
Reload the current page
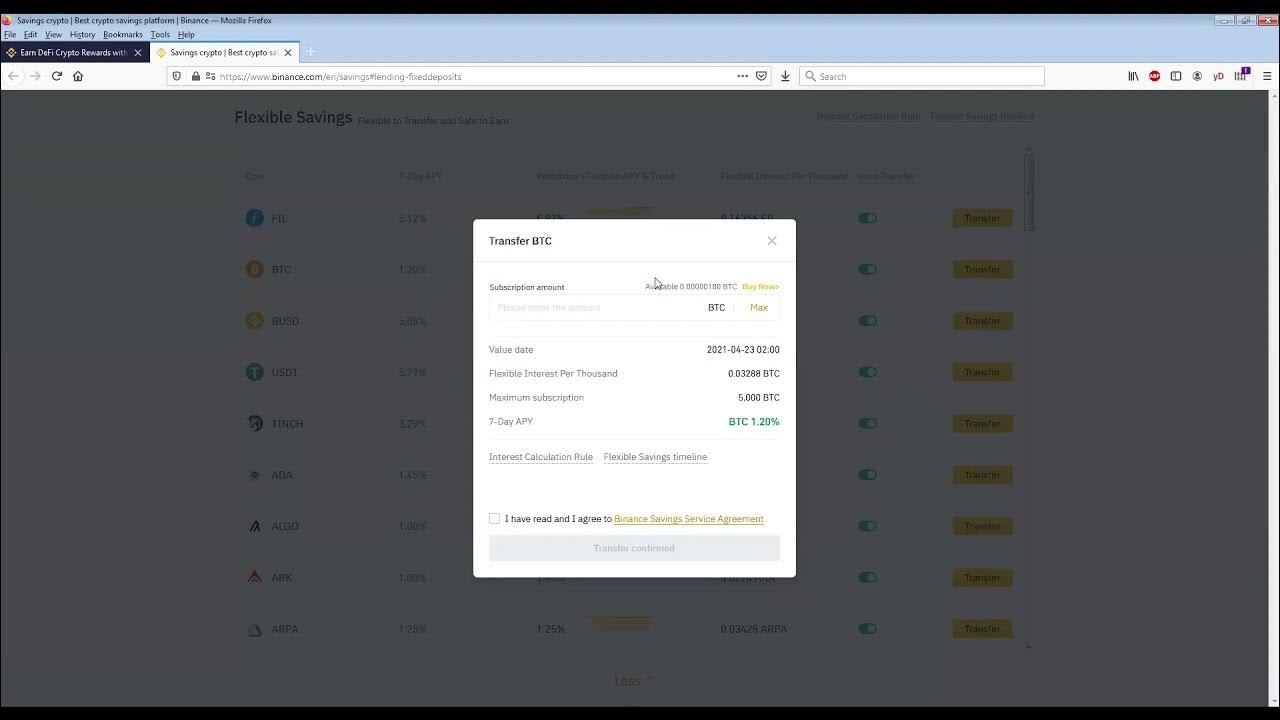pos(57,76)
